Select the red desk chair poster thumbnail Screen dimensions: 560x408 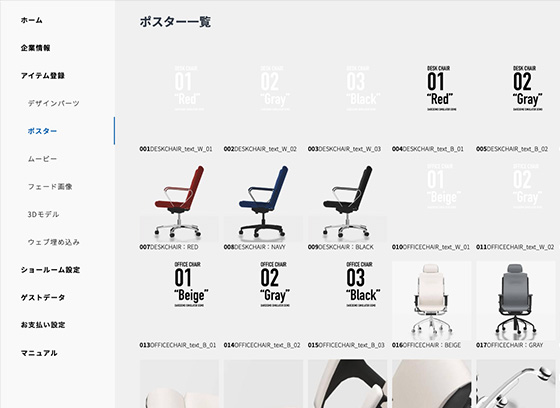point(179,202)
